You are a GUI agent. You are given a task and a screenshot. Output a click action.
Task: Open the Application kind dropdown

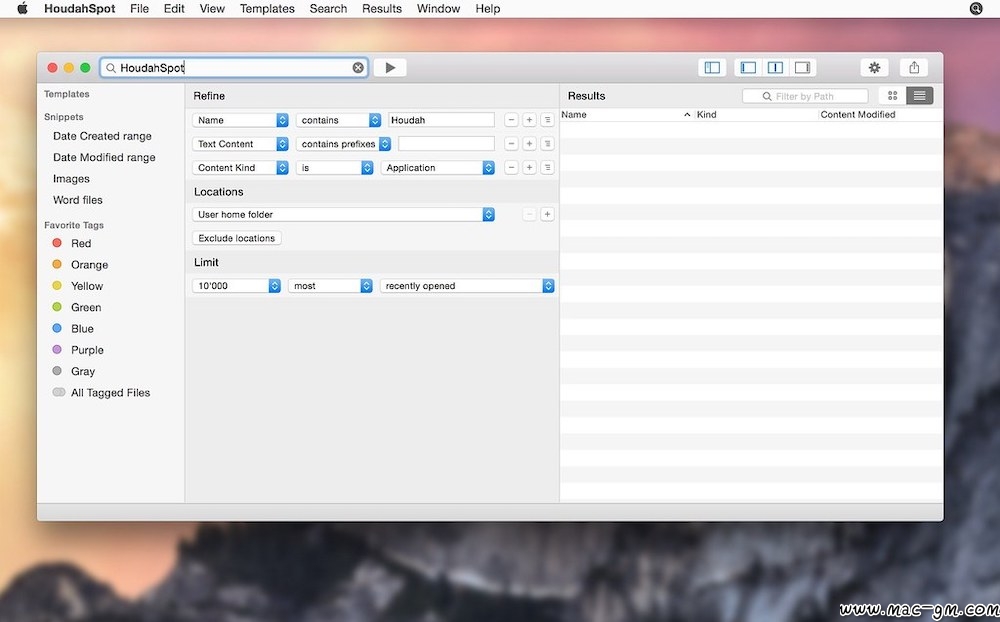pyautogui.click(x=438, y=167)
